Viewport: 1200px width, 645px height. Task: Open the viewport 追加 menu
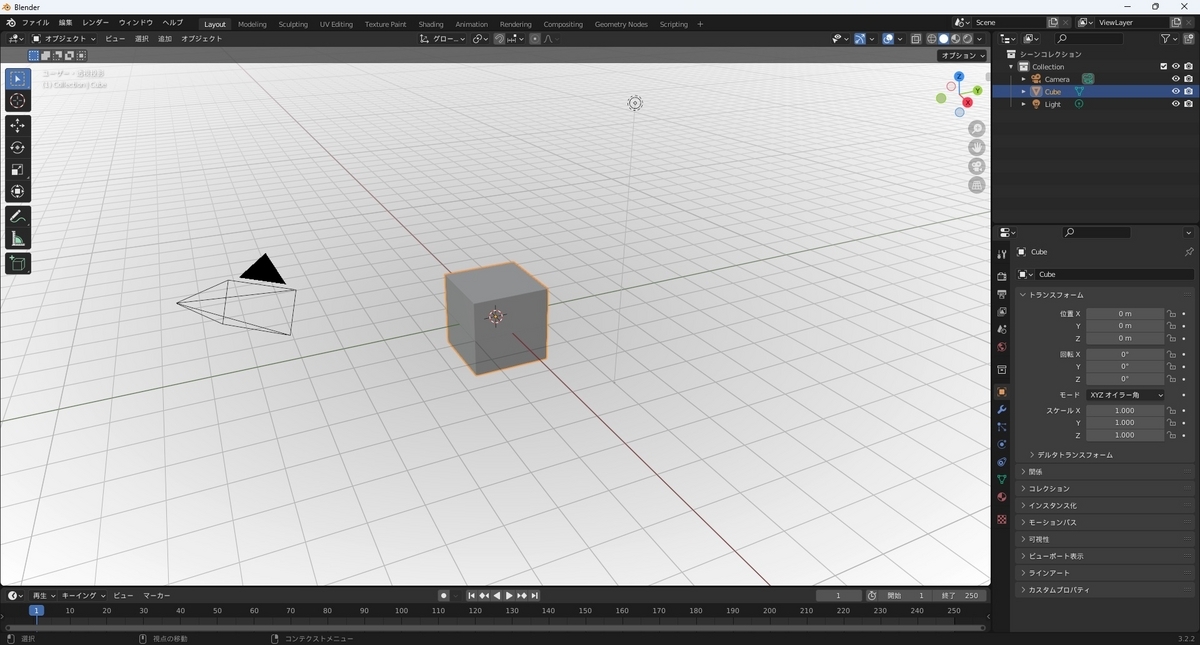click(x=165, y=39)
